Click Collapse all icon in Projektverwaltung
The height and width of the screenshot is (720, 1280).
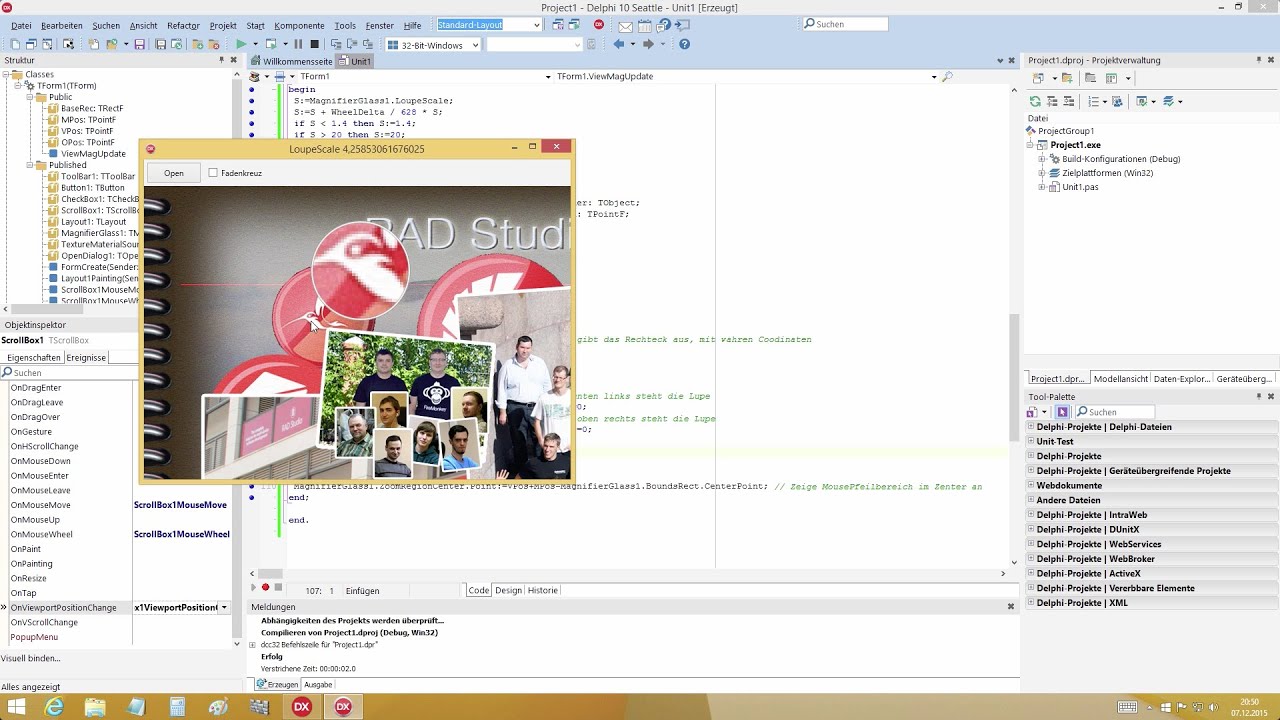tap(1069, 101)
